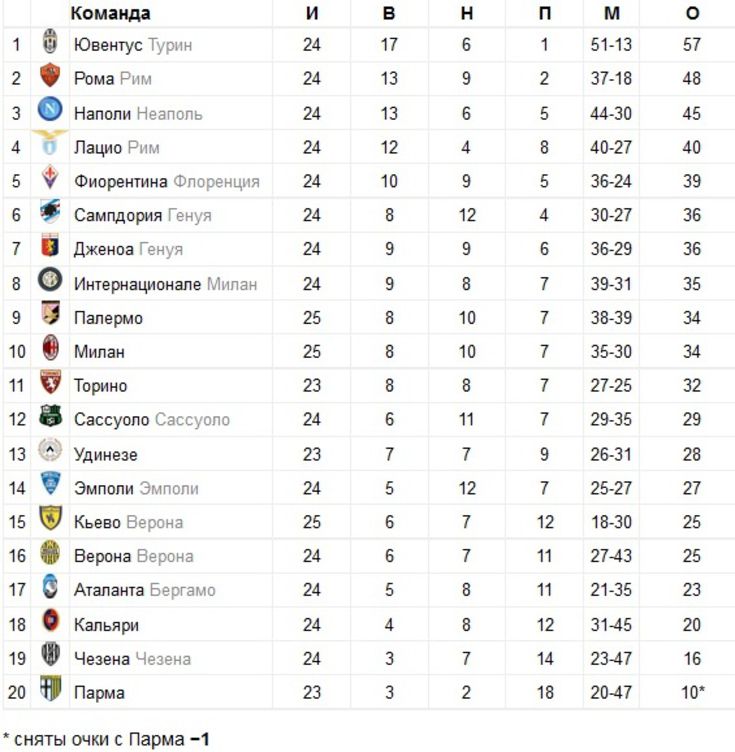This screenshot has height=752, width=735.
Task: Open the Кальяри team link
Action: [x=106, y=625]
